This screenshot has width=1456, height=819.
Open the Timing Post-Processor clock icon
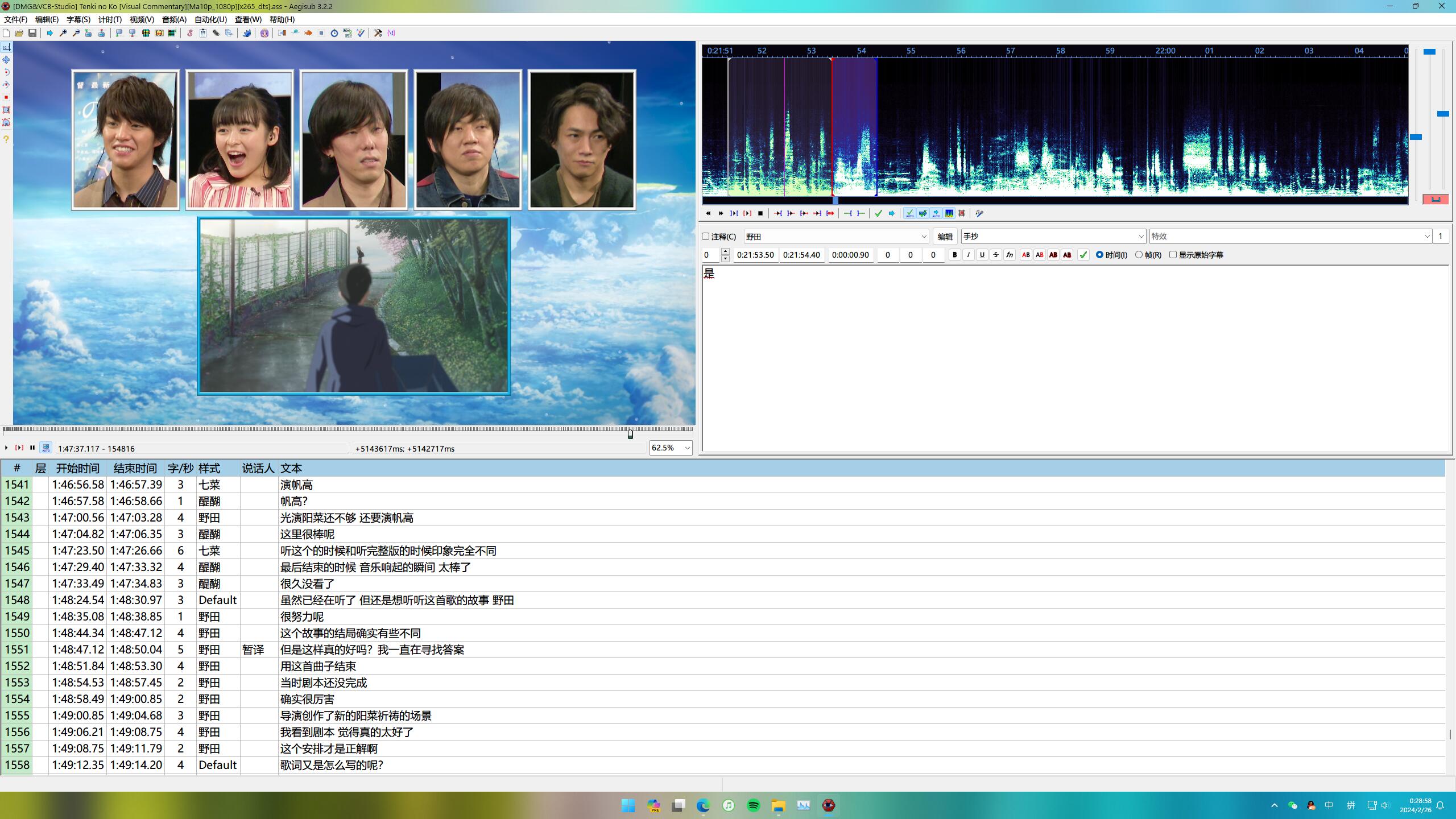334,33
